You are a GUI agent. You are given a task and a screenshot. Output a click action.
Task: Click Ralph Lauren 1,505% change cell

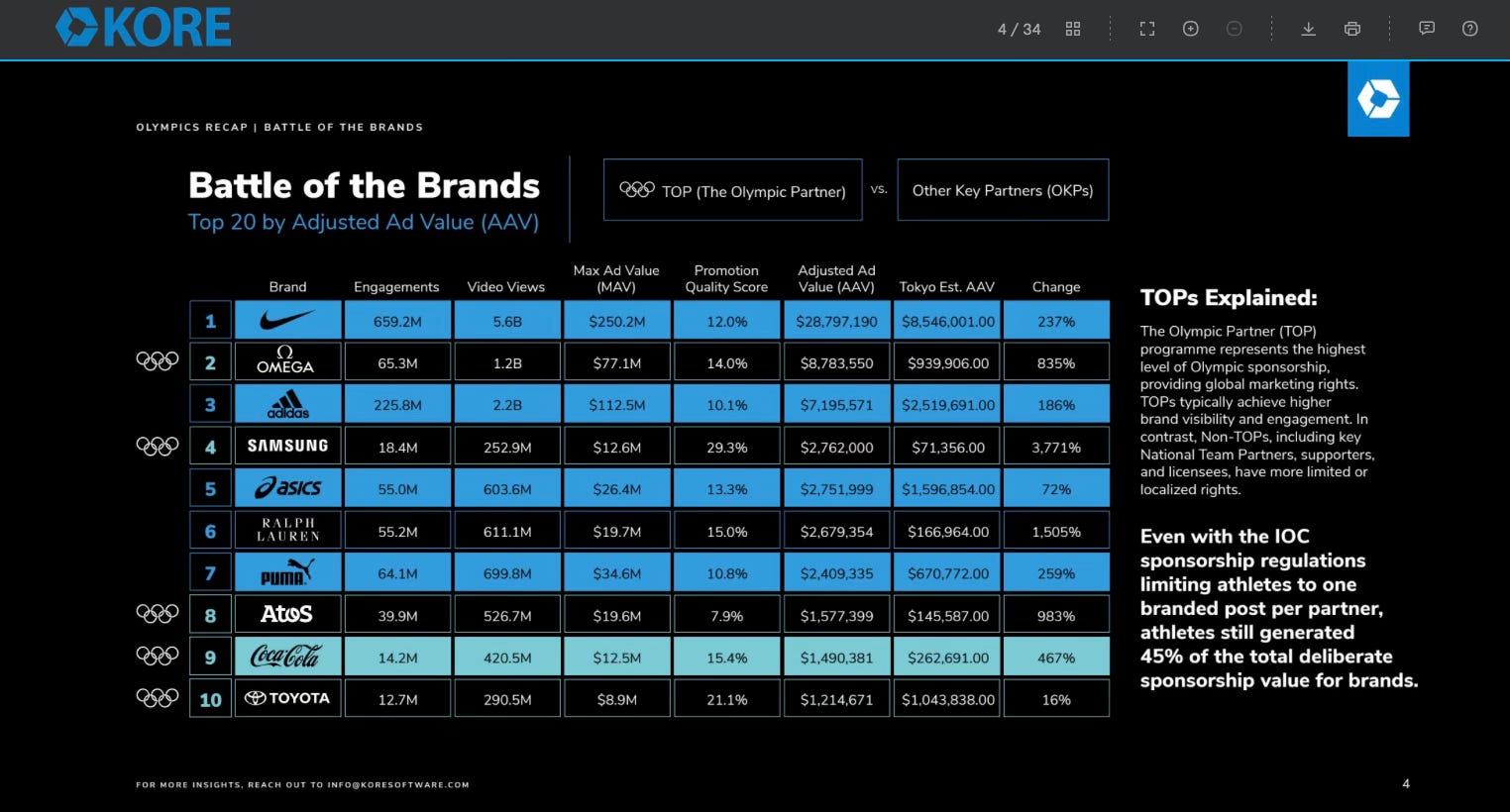pos(1056,531)
